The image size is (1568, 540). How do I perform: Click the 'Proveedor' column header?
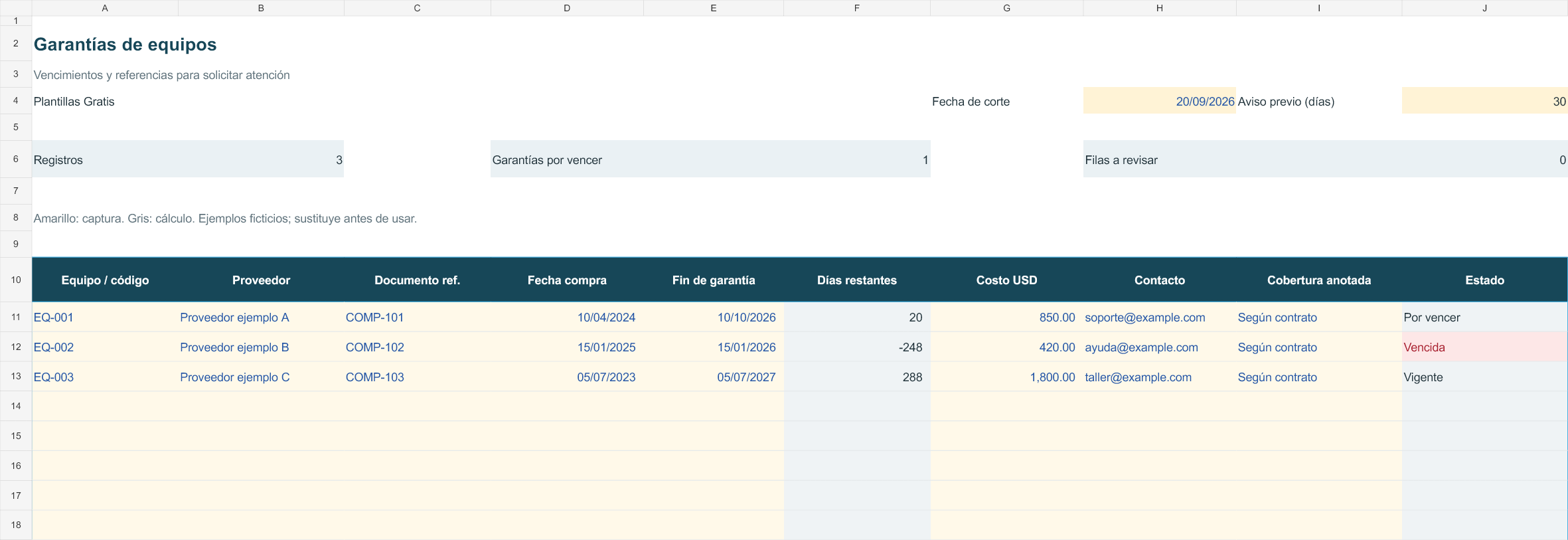tap(261, 280)
